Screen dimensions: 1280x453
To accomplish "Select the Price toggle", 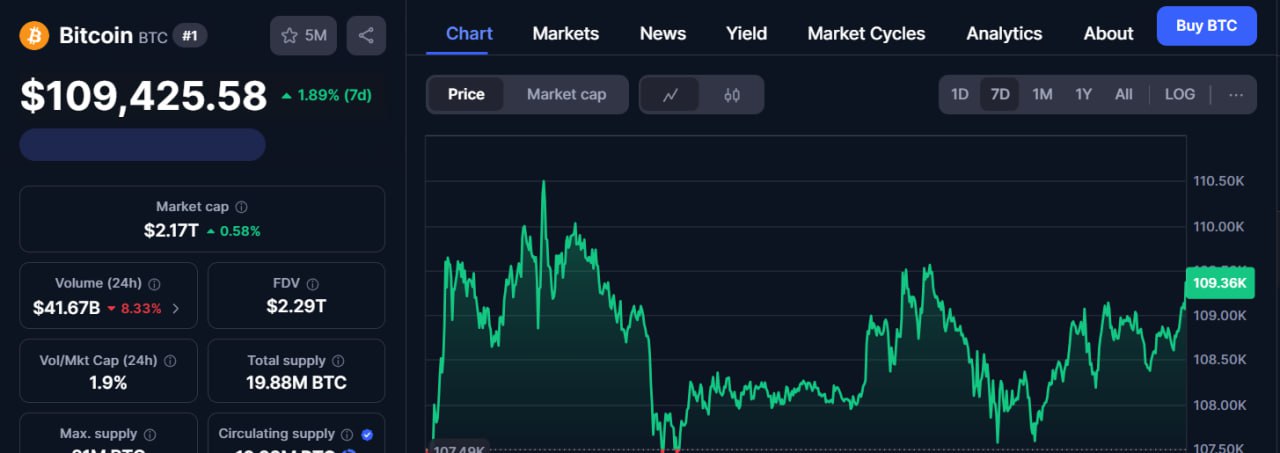I will [466, 95].
